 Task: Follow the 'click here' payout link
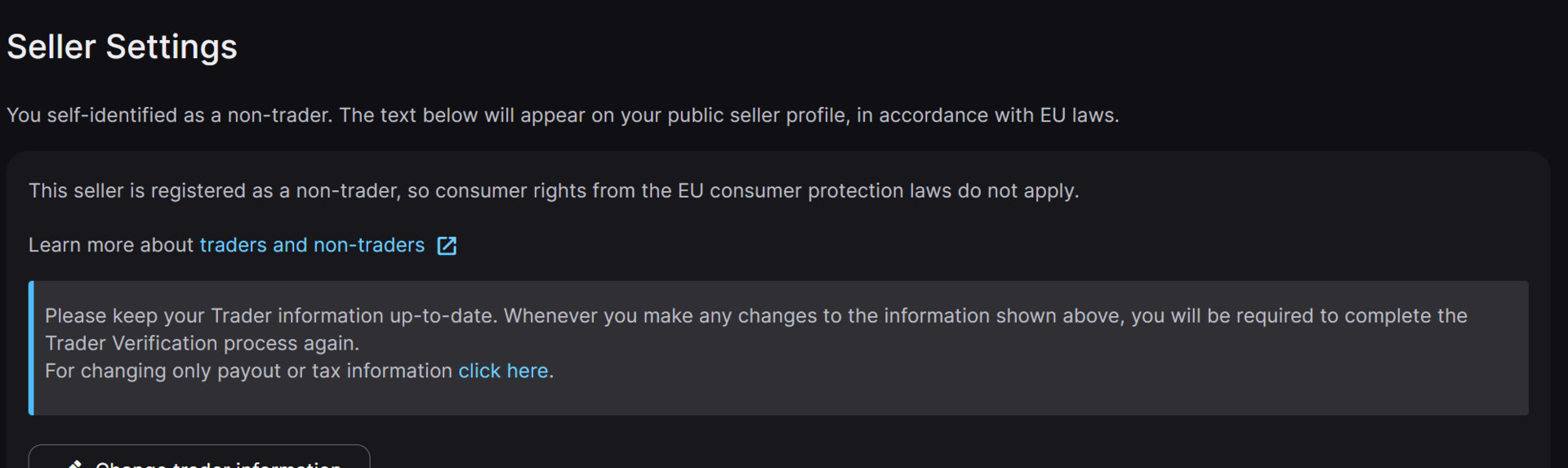click(503, 371)
